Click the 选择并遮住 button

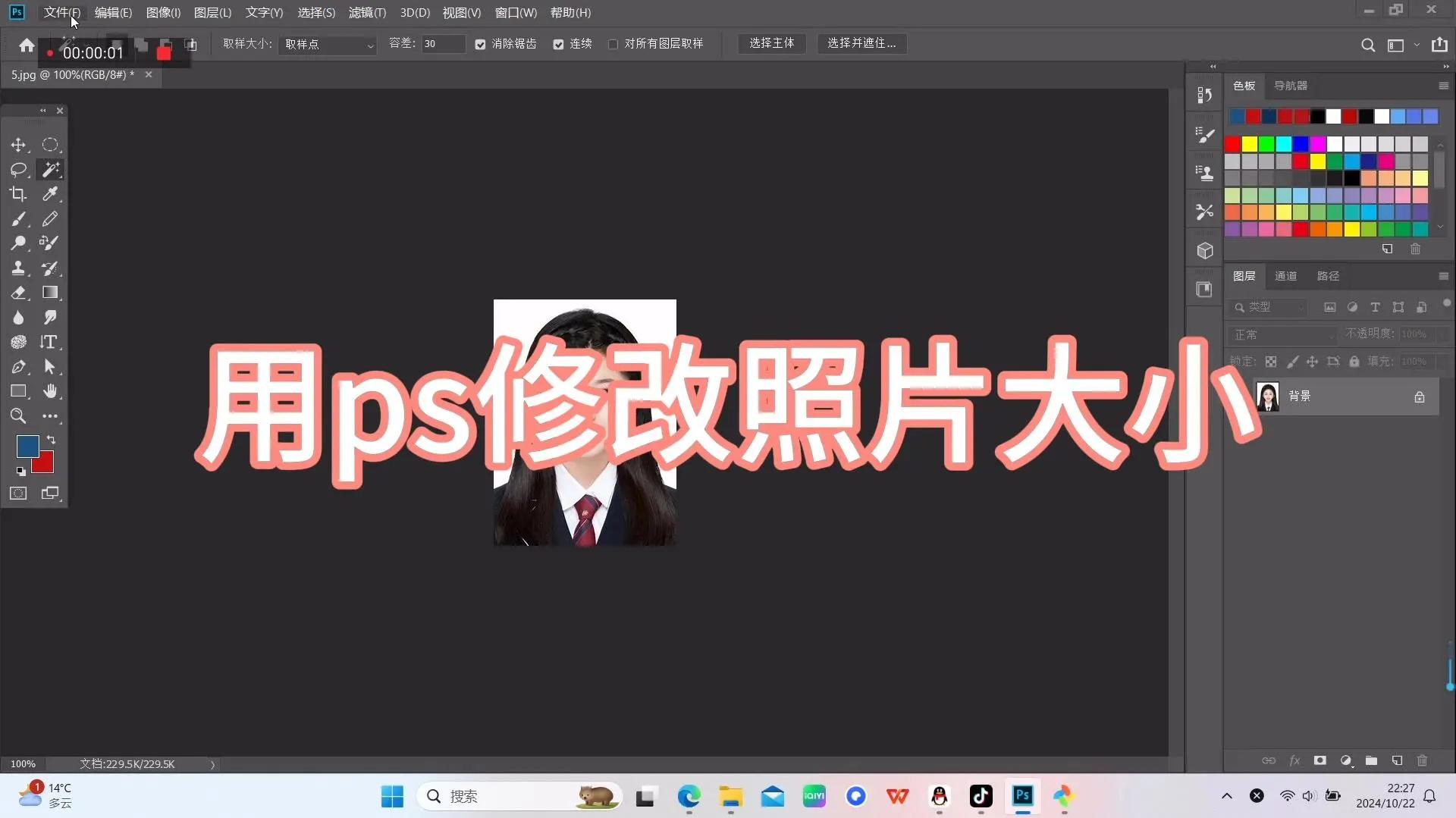tap(861, 43)
